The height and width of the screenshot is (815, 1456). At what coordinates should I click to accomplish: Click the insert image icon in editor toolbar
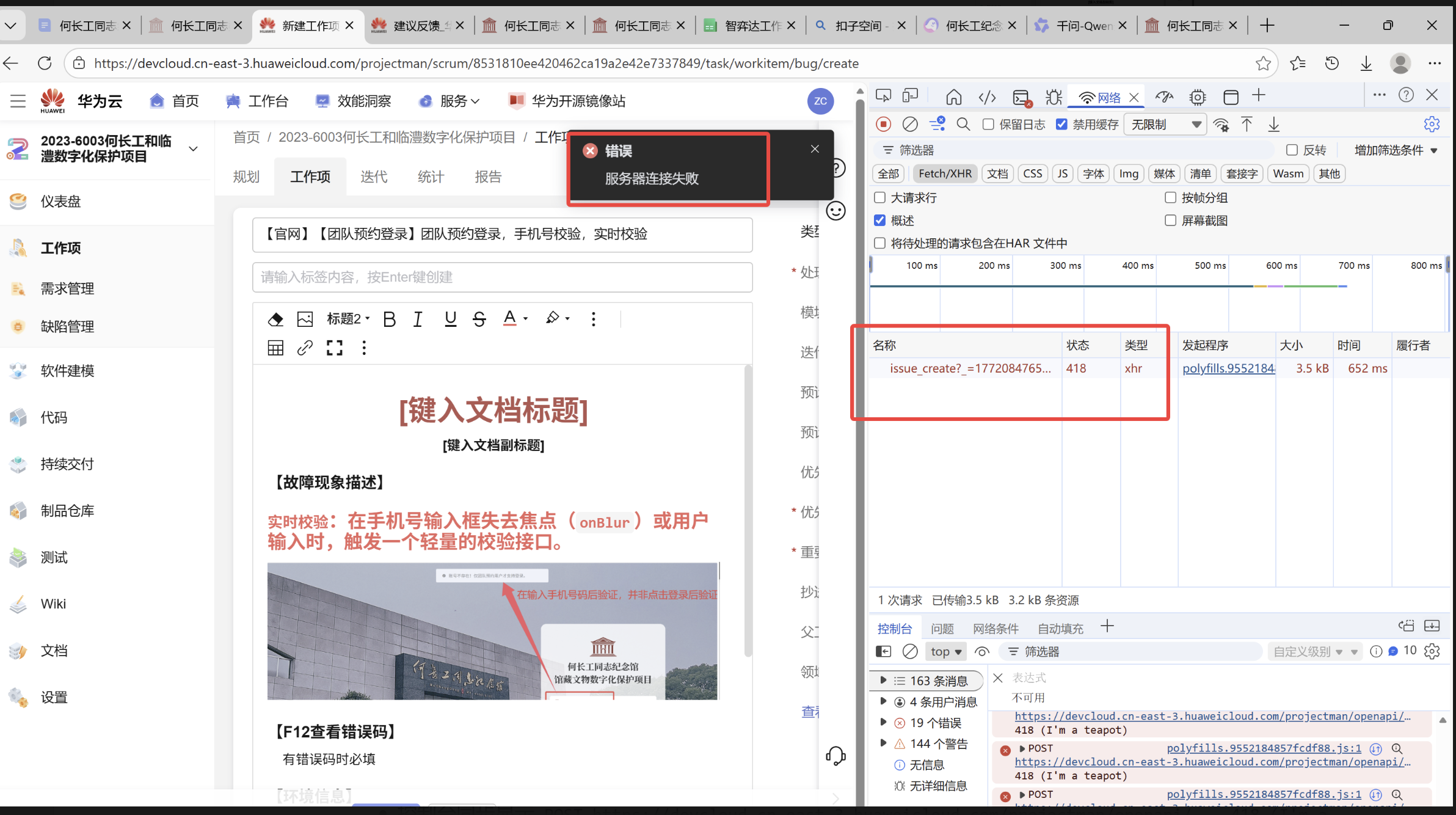pyautogui.click(x=305, y=319)
